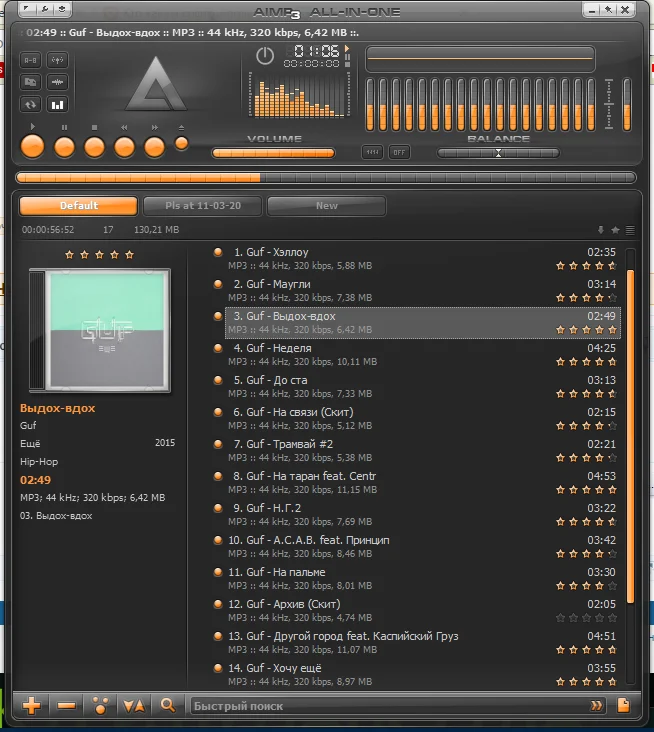Select track '1. Guf - Хэллоу'

[x=422, y=259]
